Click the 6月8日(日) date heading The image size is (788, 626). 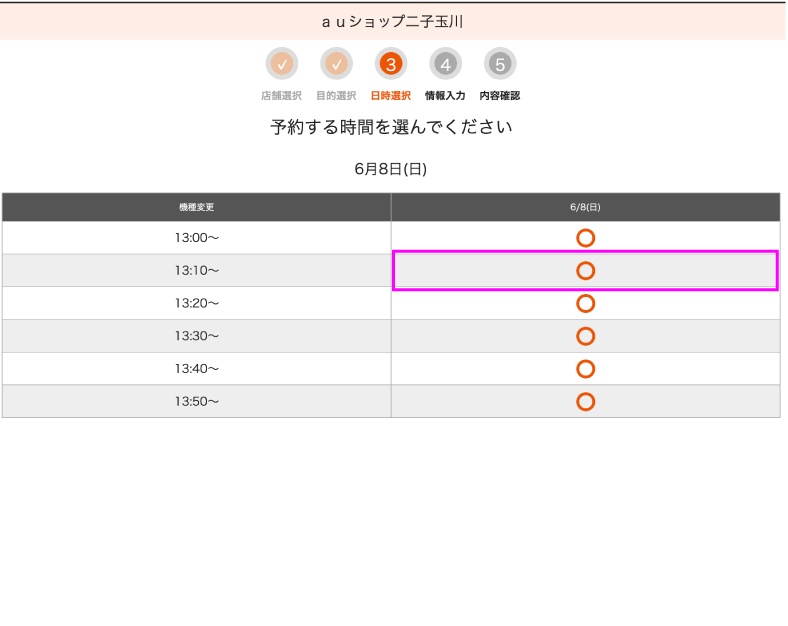391,169
